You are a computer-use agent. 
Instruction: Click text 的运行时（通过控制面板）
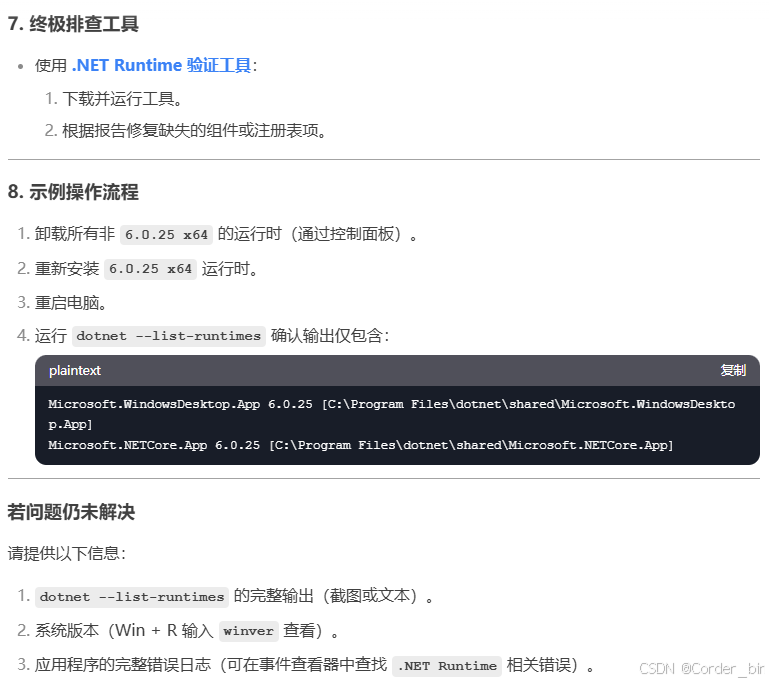click(x=317, y=234)
